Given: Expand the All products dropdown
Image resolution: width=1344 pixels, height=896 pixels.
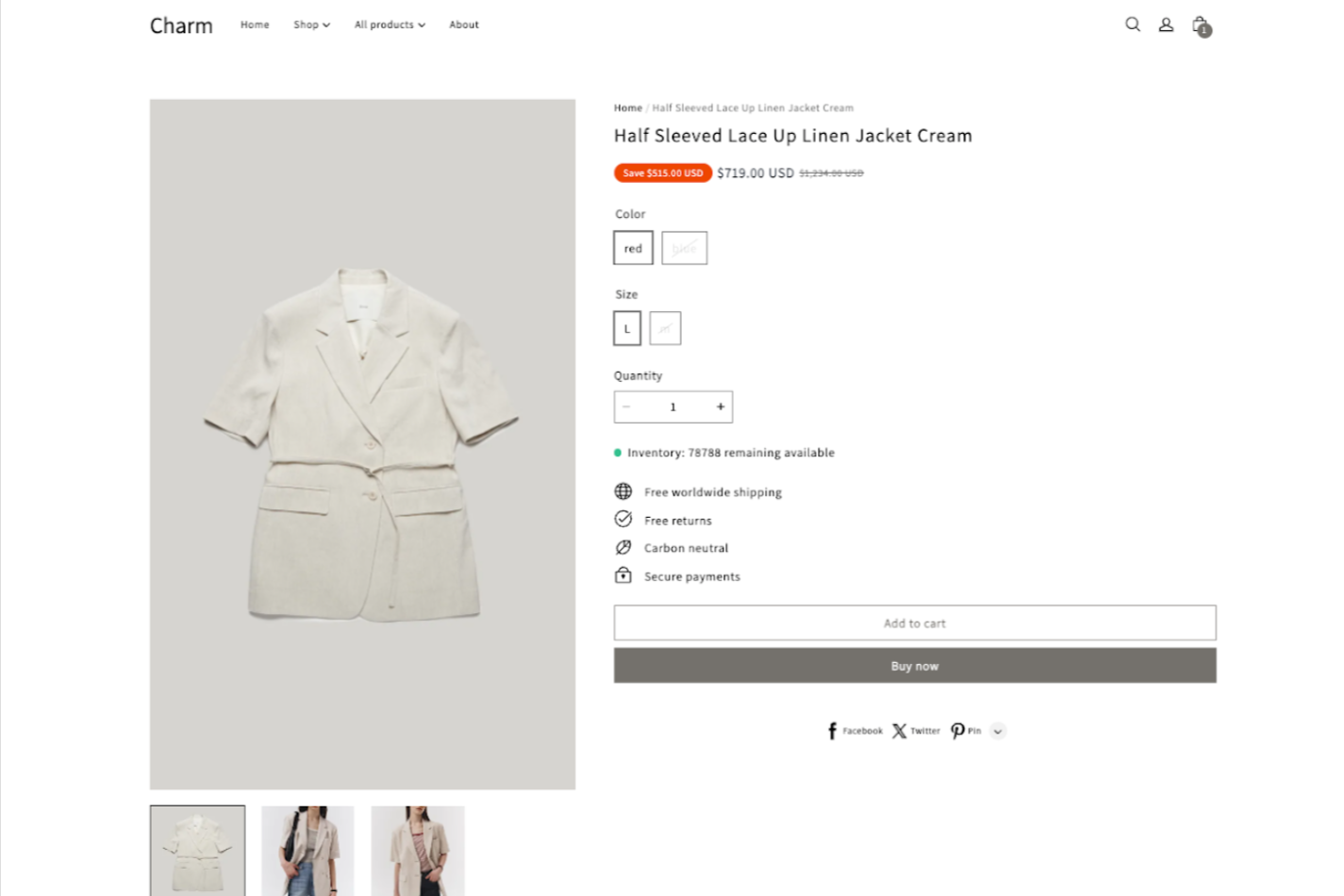Looking at the screenshot, I should tap(390, 25).
